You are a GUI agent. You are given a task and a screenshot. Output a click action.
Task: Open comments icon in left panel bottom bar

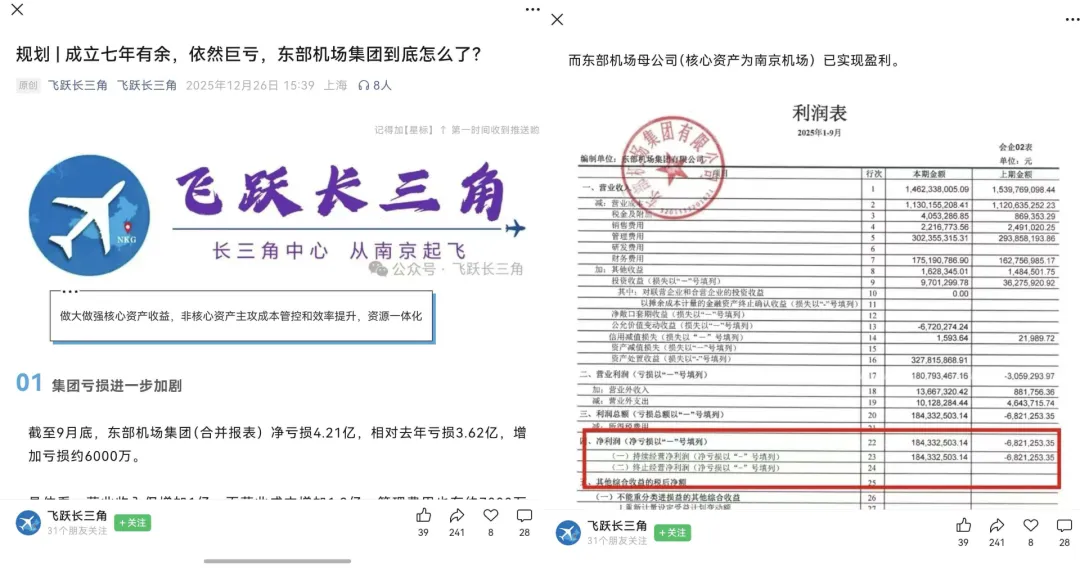[524, 516]
